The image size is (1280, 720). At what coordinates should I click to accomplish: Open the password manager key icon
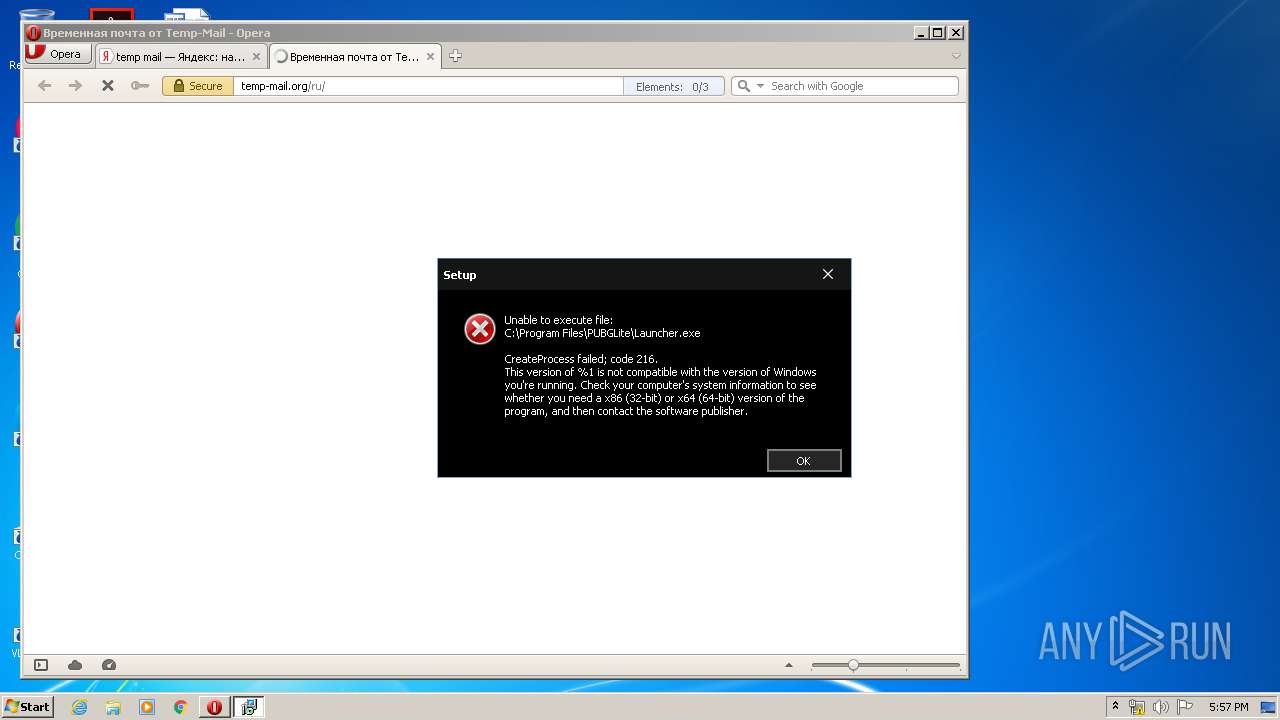pyautogui.click(x=140, y=86)
